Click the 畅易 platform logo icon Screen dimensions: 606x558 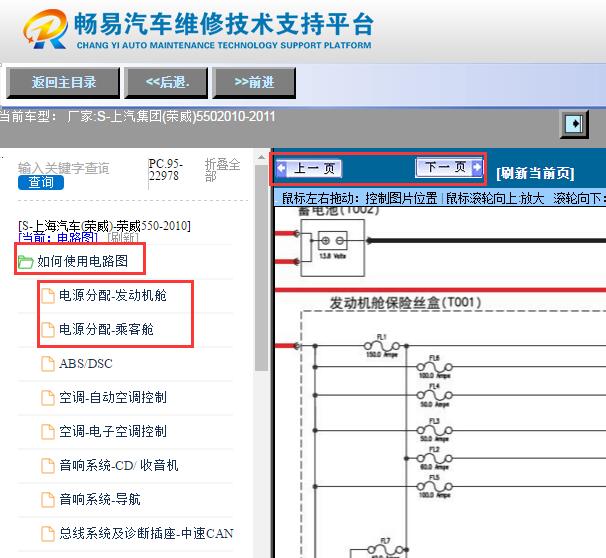click(x=46, y=29)
